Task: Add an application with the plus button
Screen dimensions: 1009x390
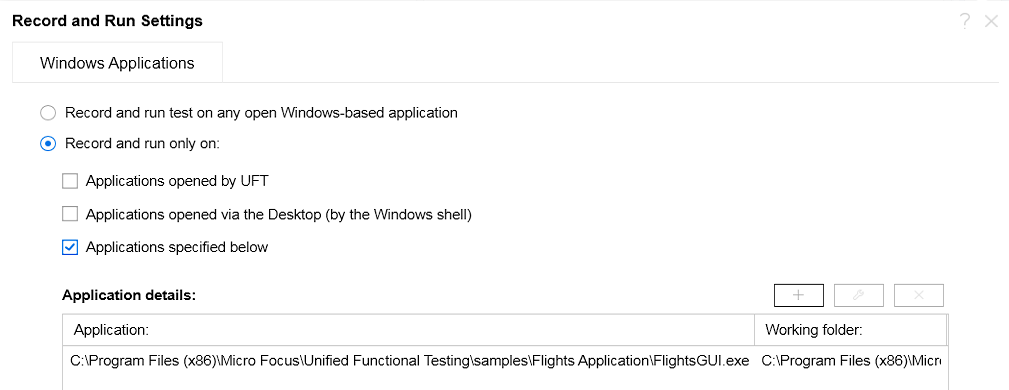Action: click(x=799, y=295)
